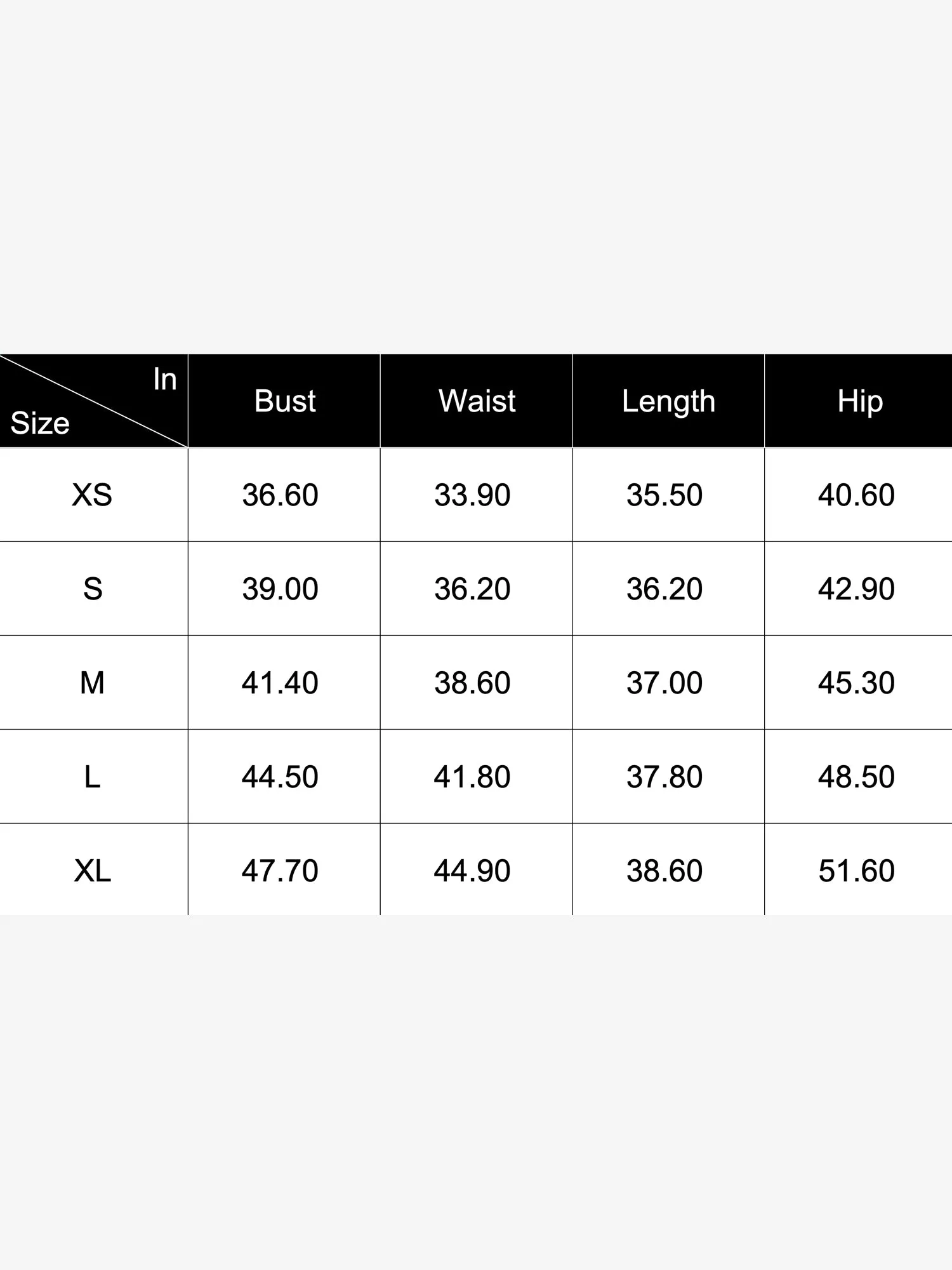Viewport: 952px width, 1270px height.
Task: Click the Bust column header
Action: click(284, 401)
